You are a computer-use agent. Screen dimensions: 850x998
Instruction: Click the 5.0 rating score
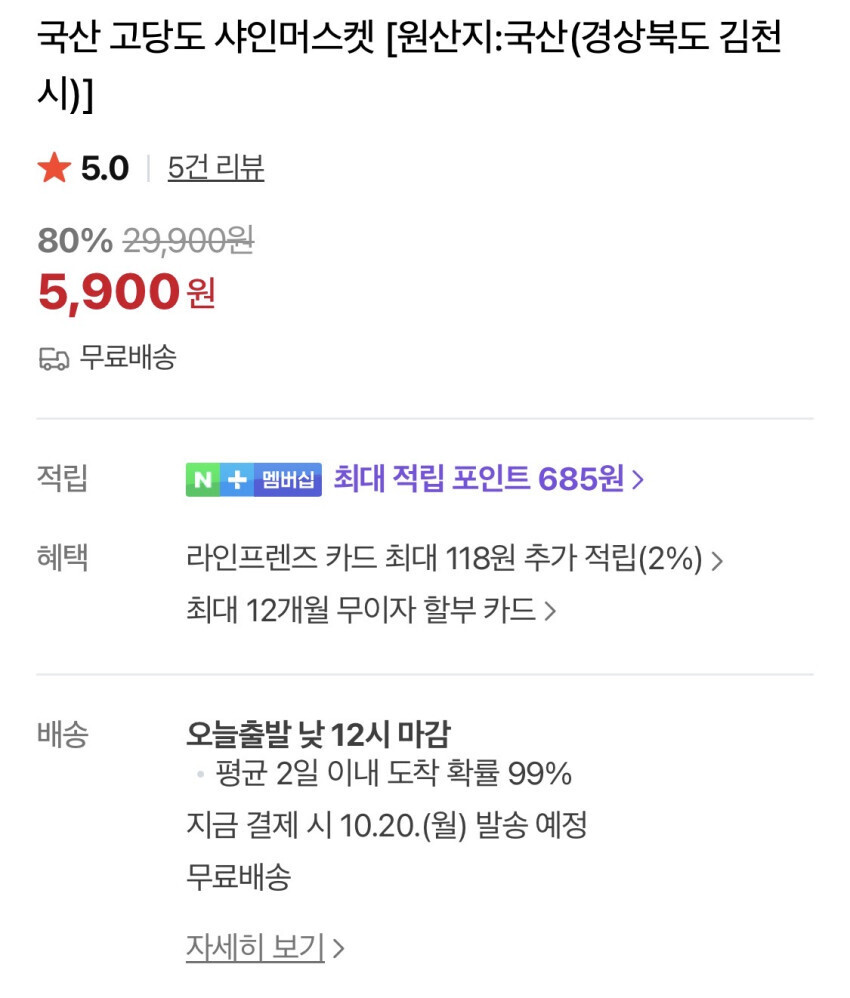click(105, 169)
